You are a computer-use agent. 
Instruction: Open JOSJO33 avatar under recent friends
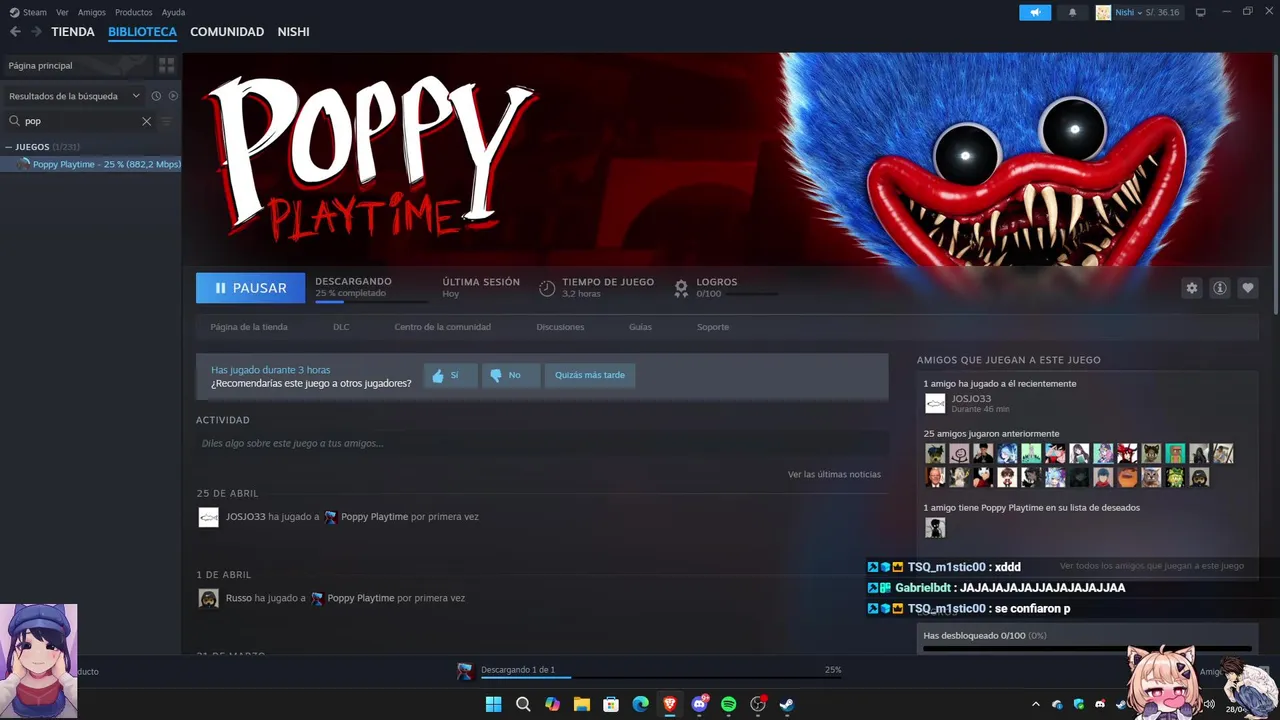coord(935,403)
